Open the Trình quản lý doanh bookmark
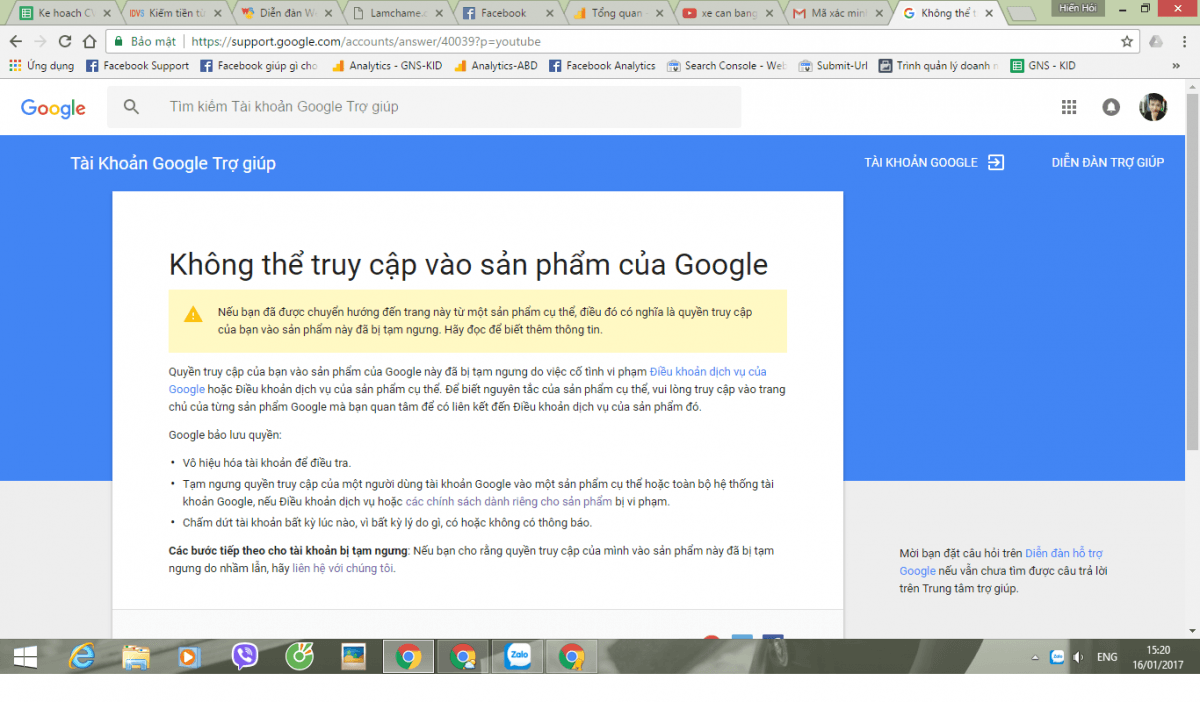 click(938, 66)
